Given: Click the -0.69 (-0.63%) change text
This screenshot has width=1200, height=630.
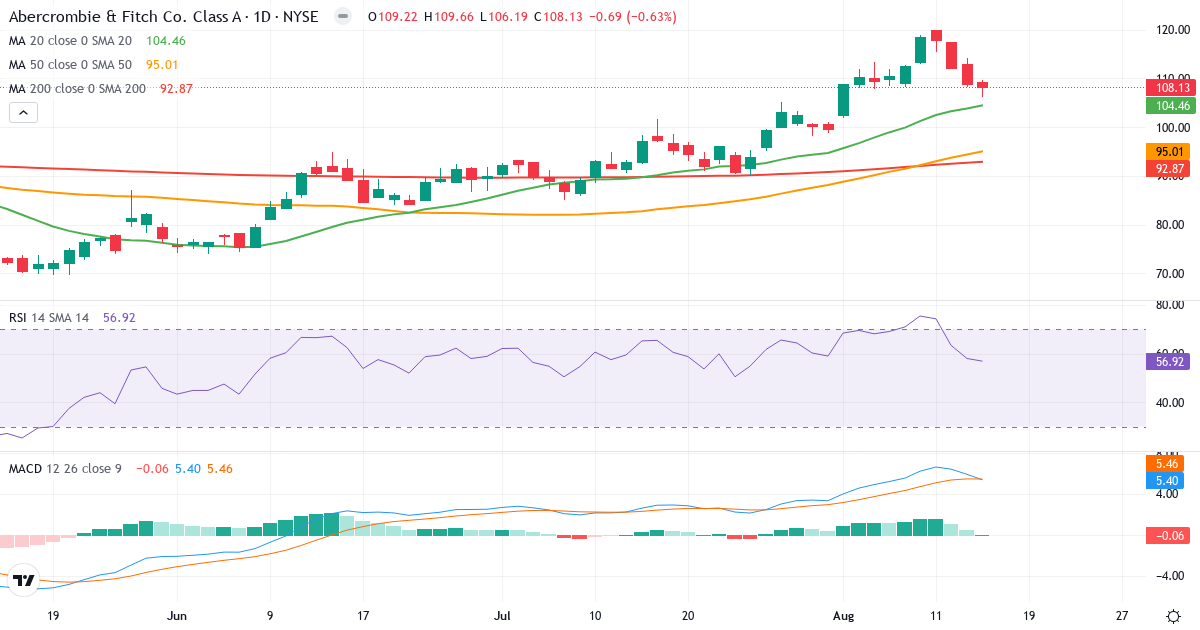Looking at the screenshot, I should [634, 17].
